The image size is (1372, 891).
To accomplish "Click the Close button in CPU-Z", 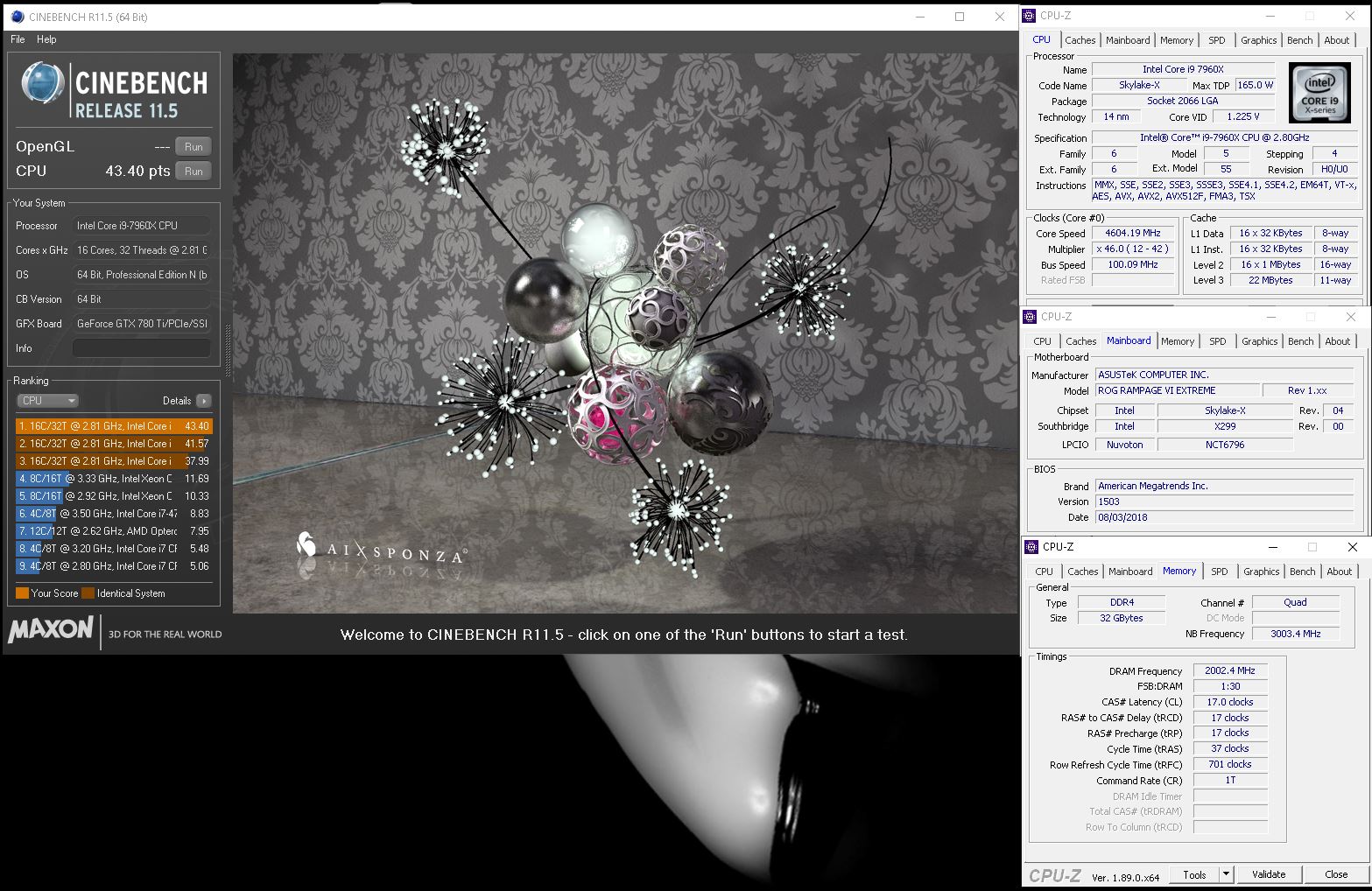I will tap(1336, 874).
